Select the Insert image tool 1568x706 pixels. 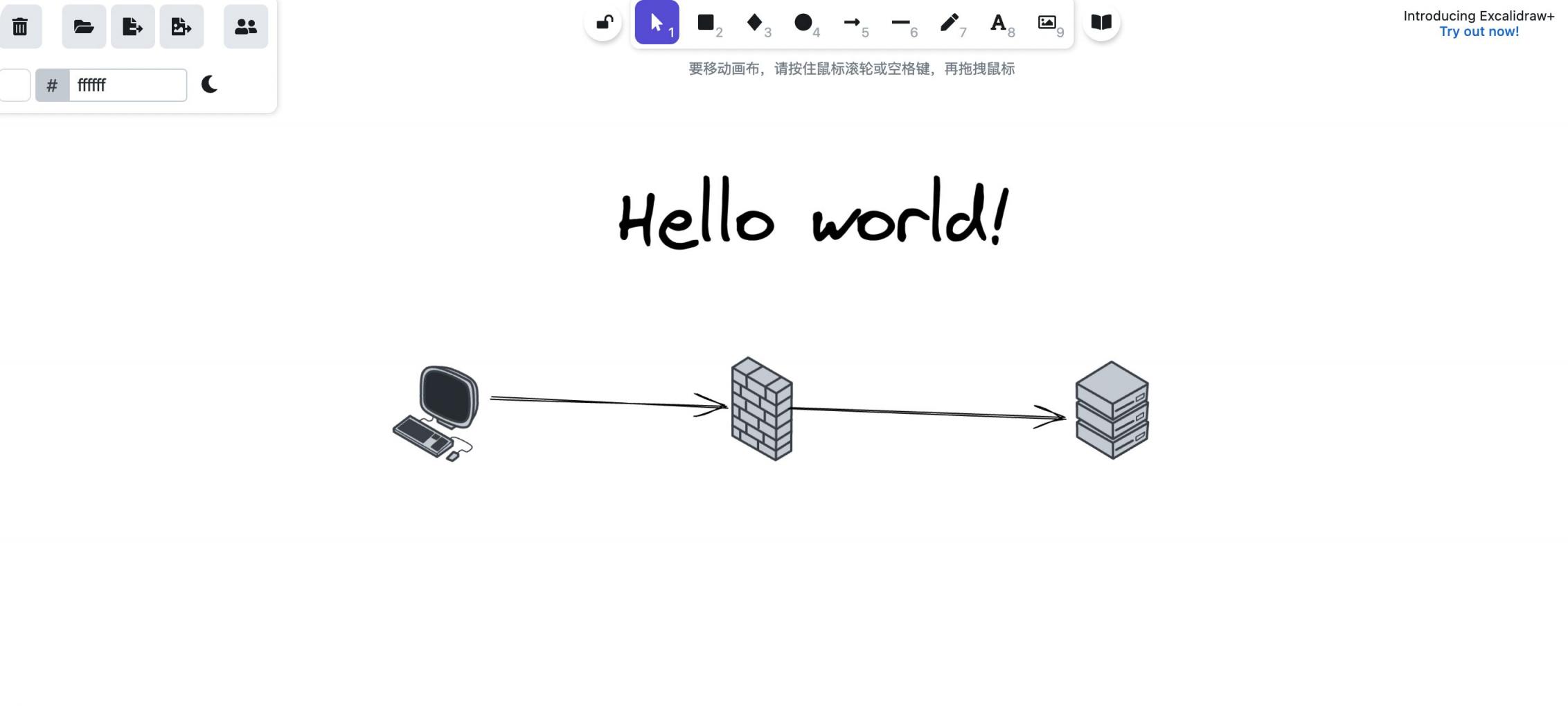[x=1046, y=23]
